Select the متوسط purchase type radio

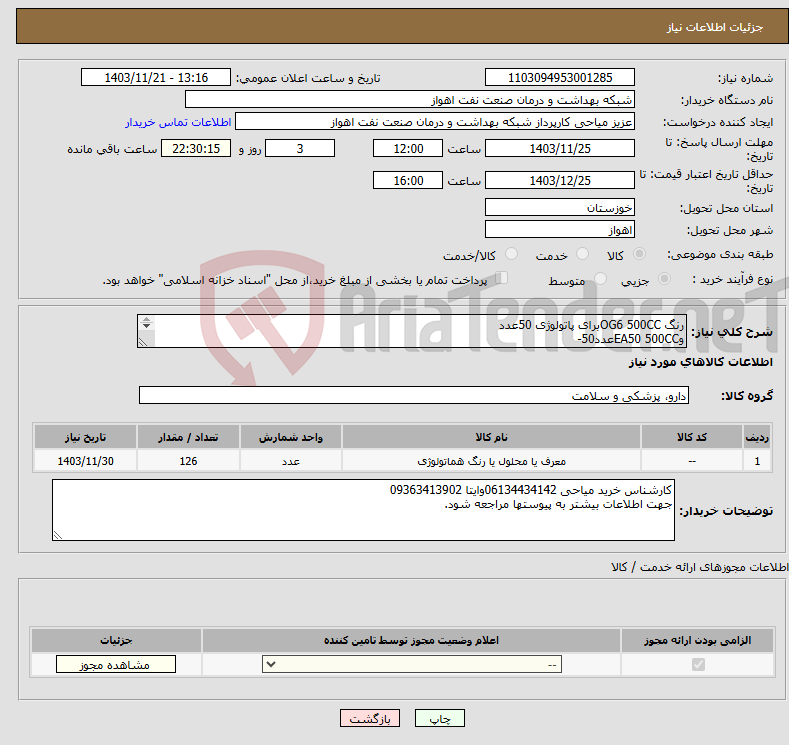(x=600, y=279)
